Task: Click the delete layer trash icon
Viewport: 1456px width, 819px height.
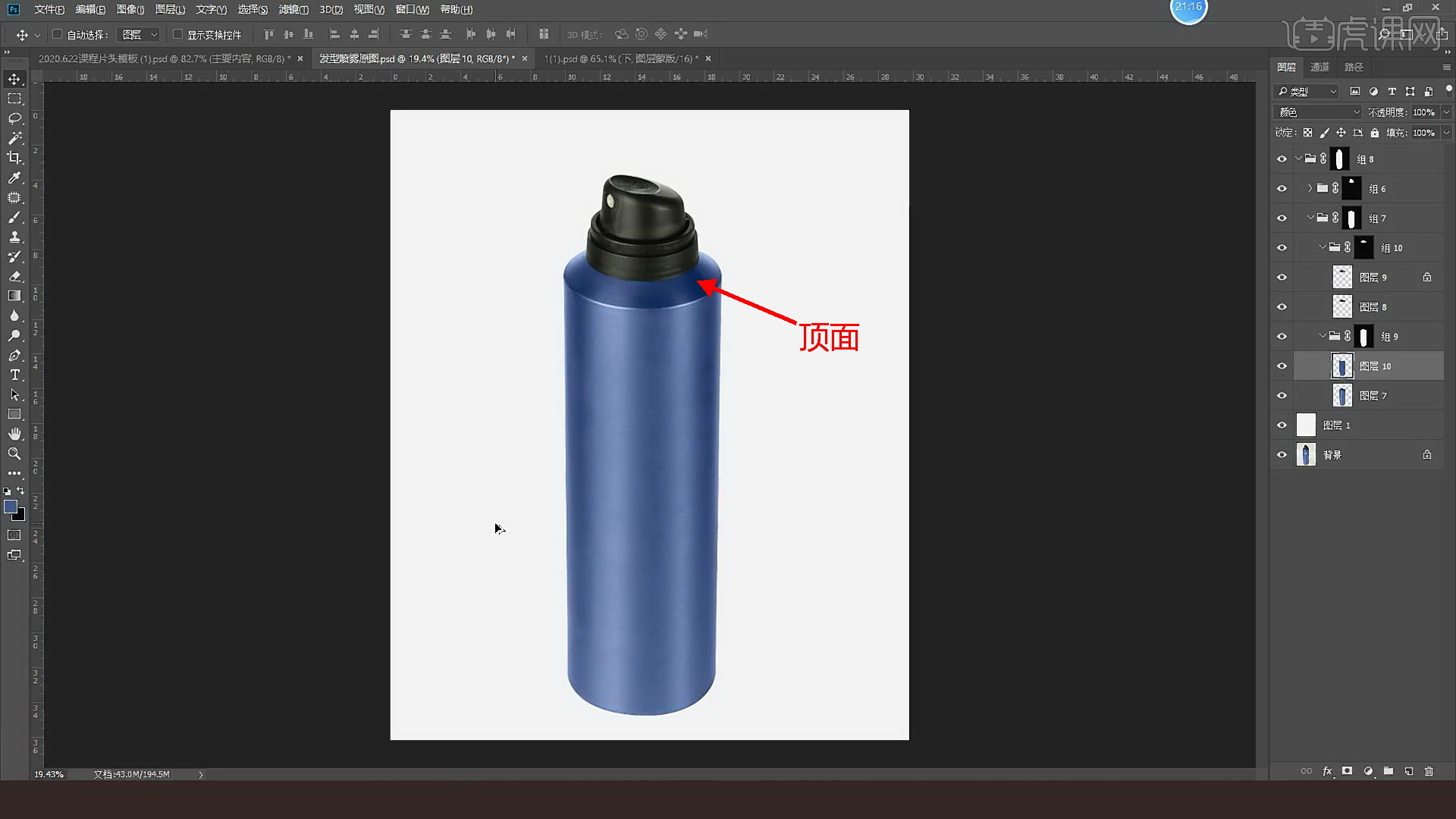Action: tap(1429, 771)
